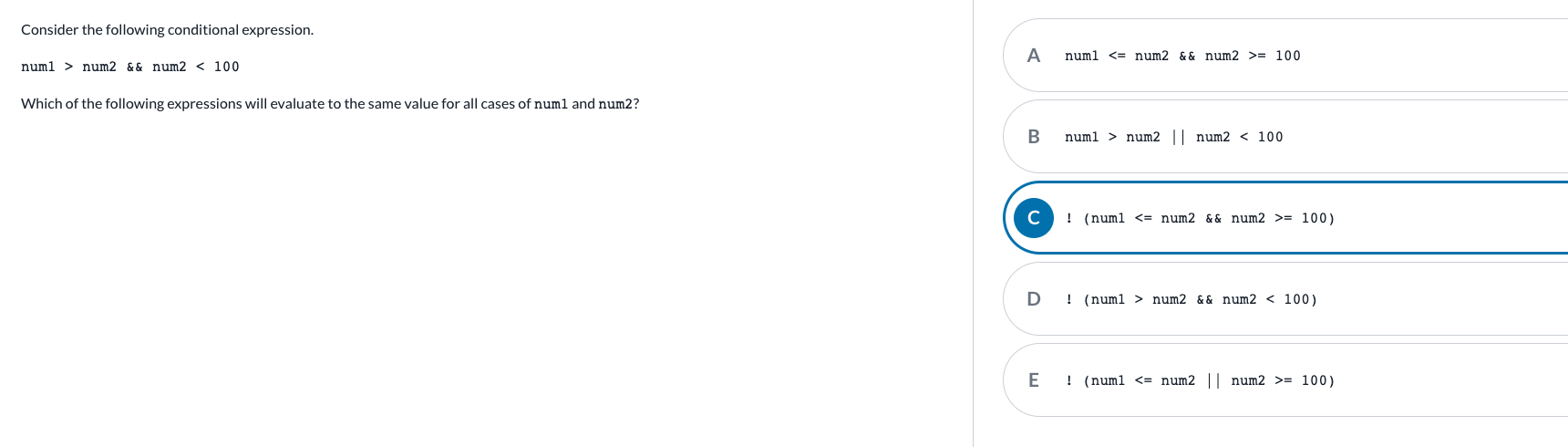Click the 100 value in option A
Image resolution: width=1568 pixels, height=447 pixels.
(x=1288, y=56)
